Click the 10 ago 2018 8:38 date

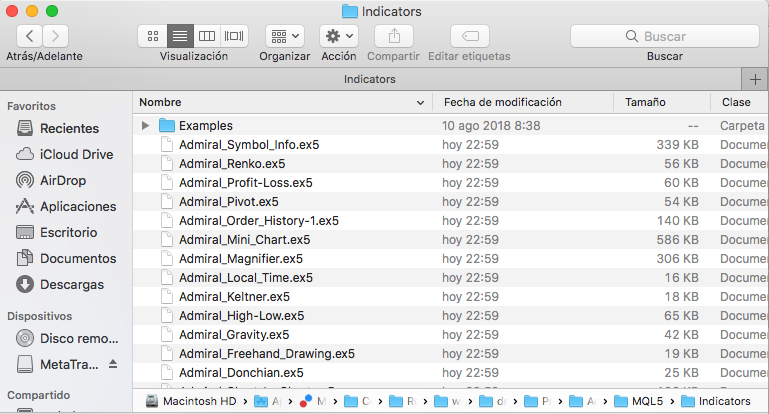coord(491,126)
